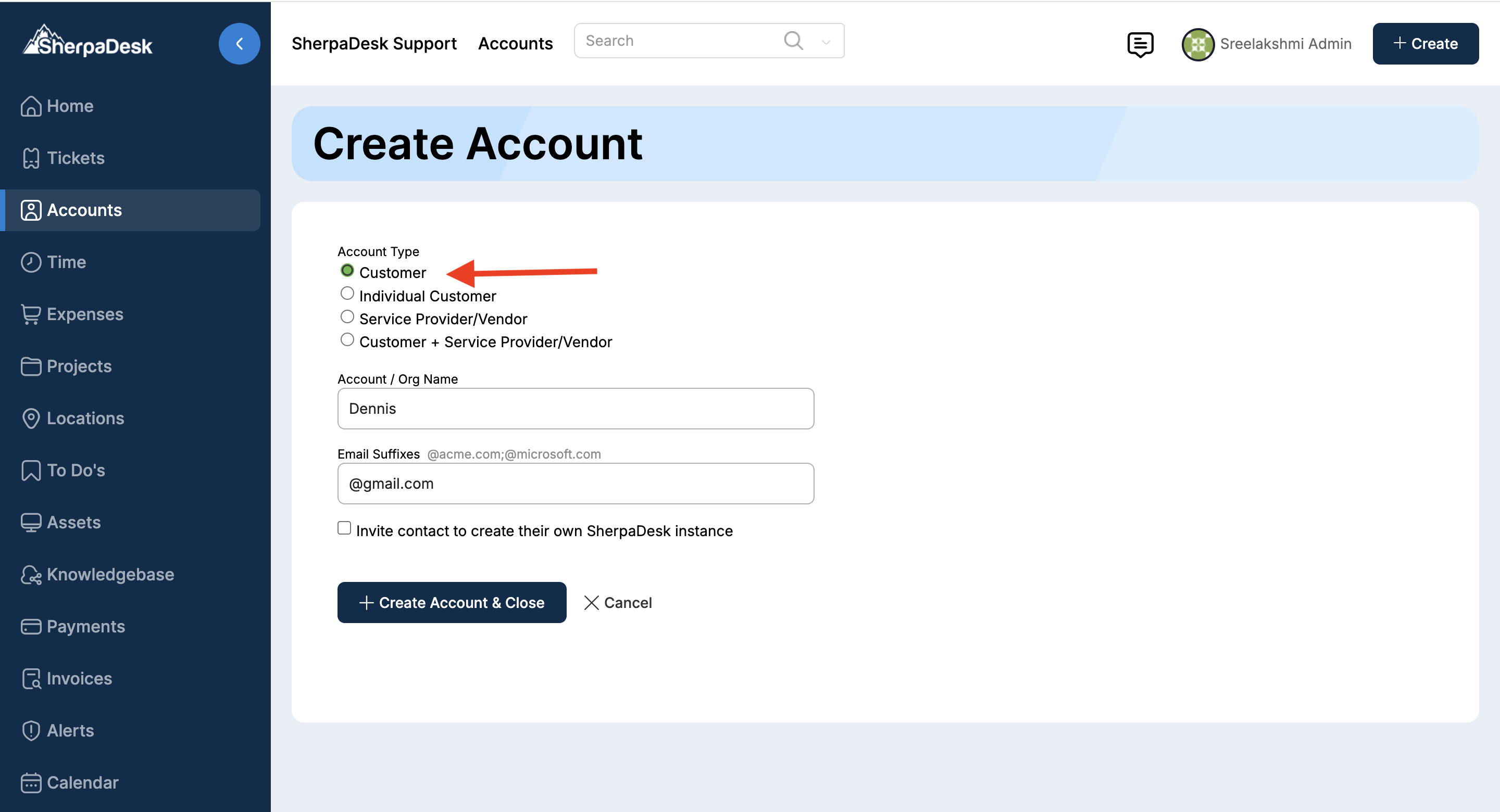Click Create Account & Close button

pos(451,602)
